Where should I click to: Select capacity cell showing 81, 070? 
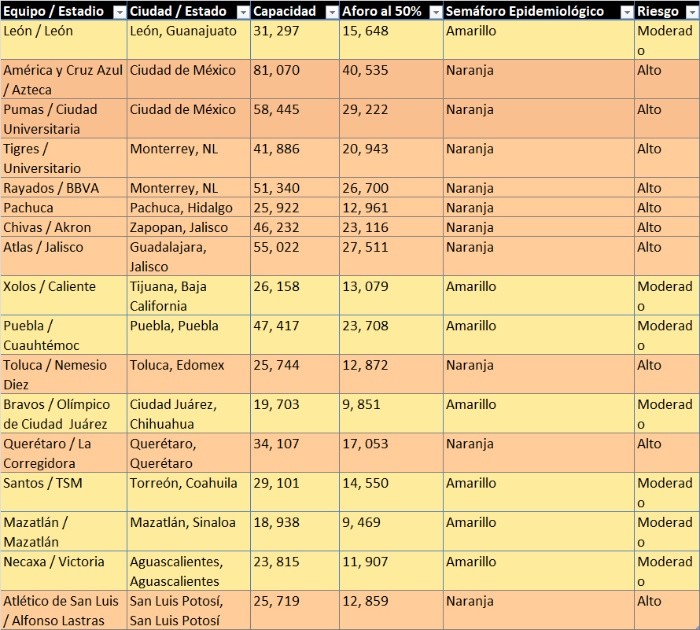(x=293, y=71)
